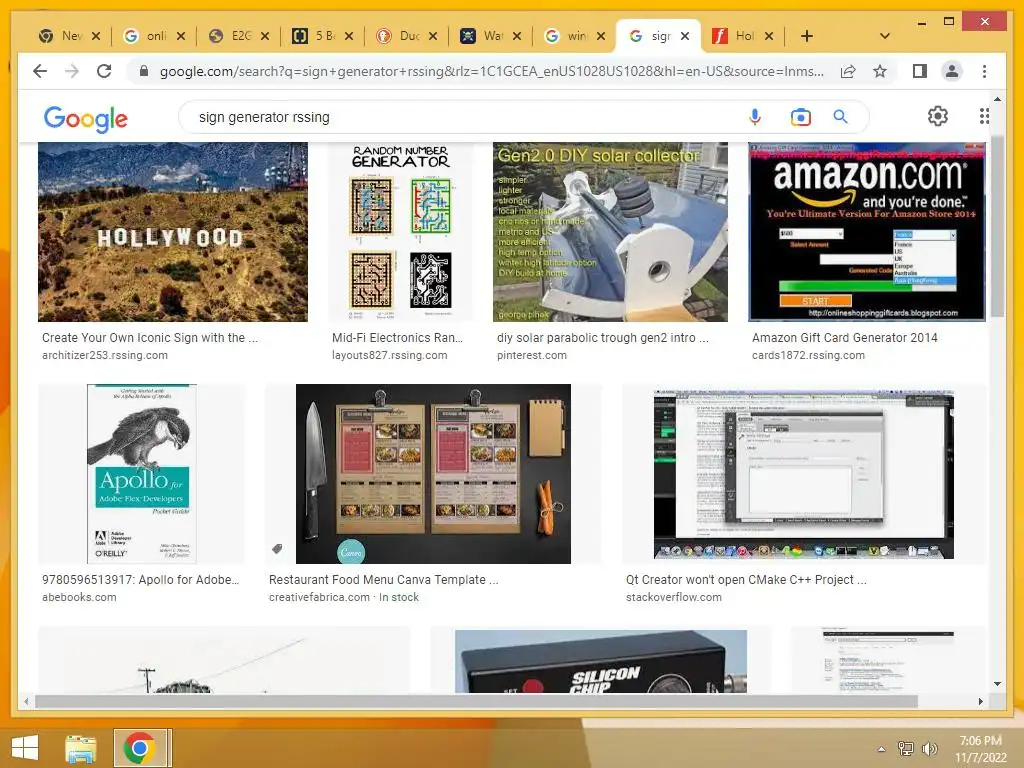Open the network icon in tray
Viewport: 1024px width, 768px height.
(906, 749)
